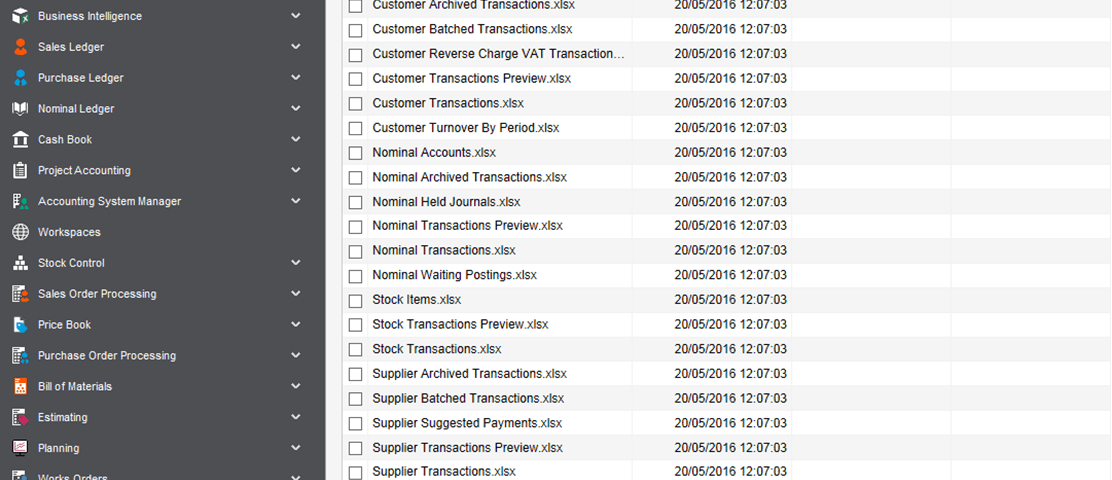Tick the Nominal Accounts.xlsx checkbox
1112x480 pixels.
click(x=355, y=153)
